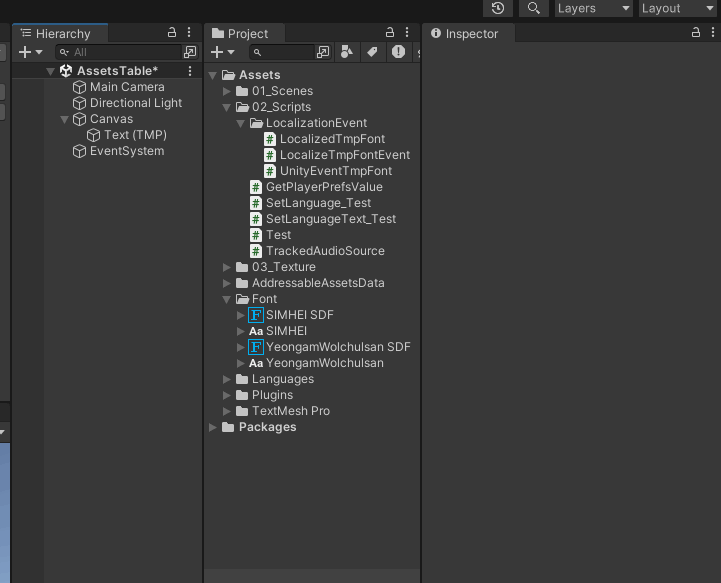Open the Layout dropdown
The height and width of the screenshot is (583, 721).
pos(678,8)
